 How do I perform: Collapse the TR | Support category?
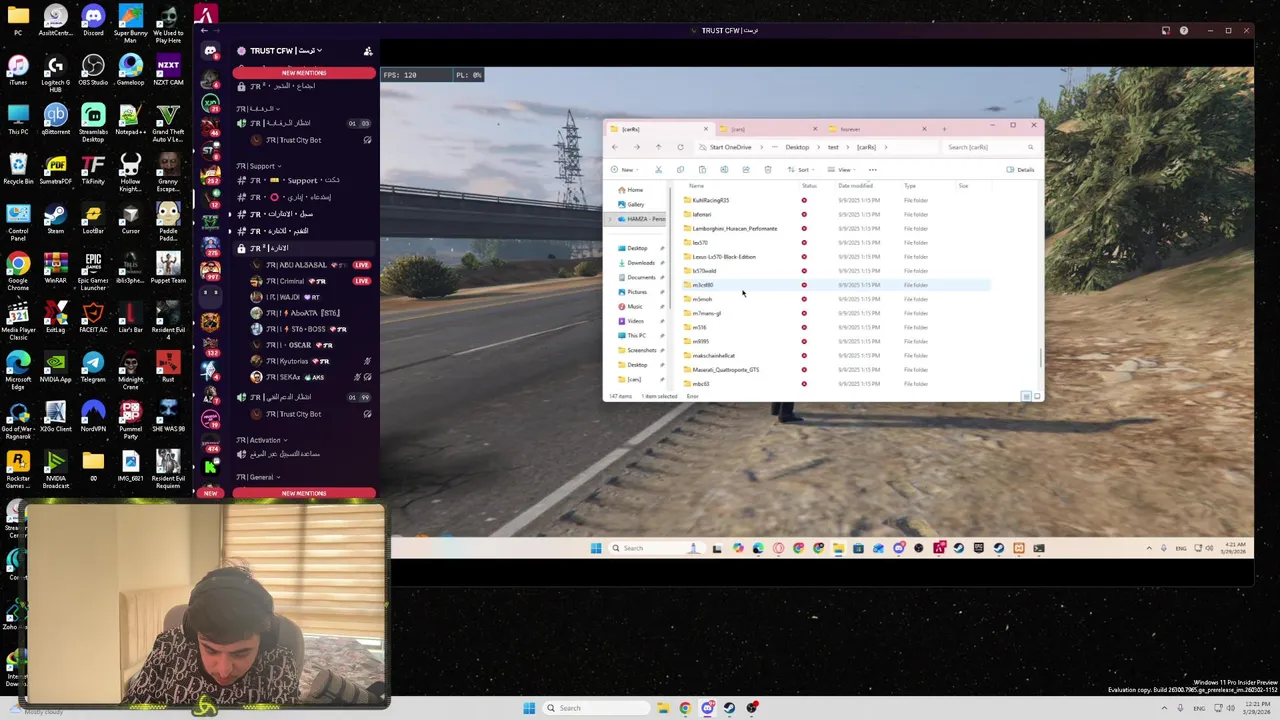pos(260,166)
